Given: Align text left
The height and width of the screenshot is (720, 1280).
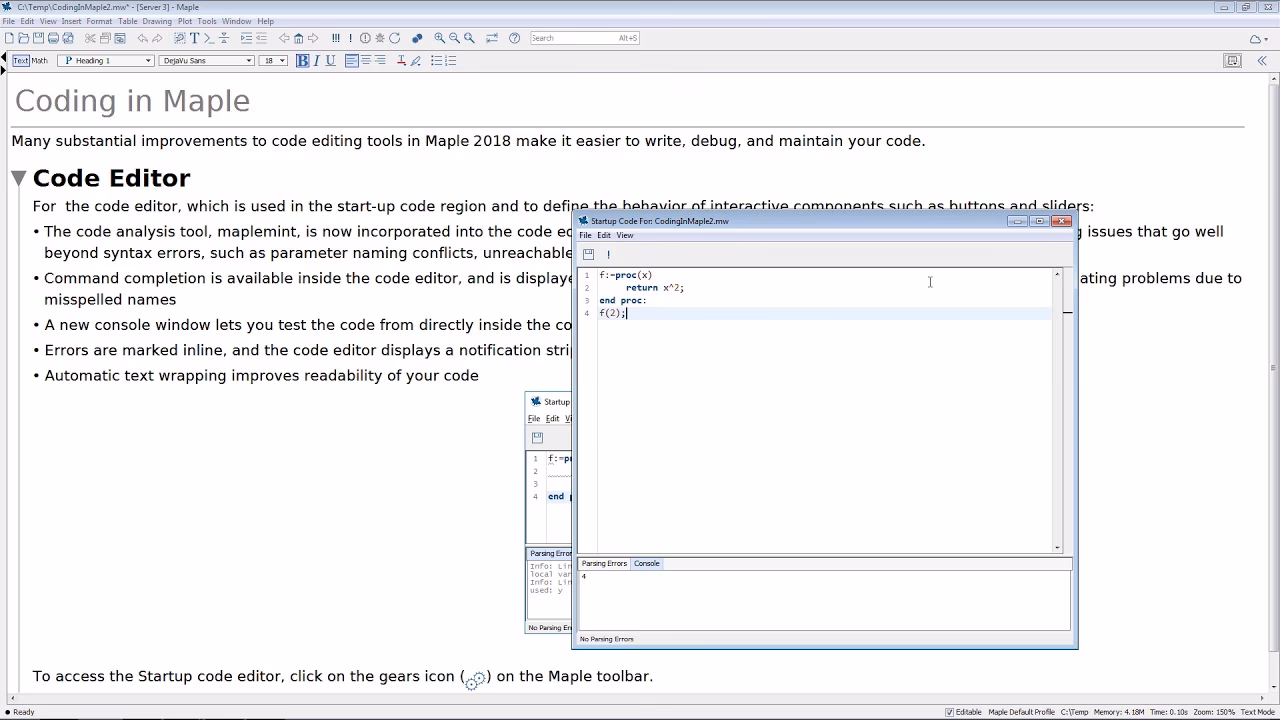Looking at the screenshot, I should click(352, 60).
